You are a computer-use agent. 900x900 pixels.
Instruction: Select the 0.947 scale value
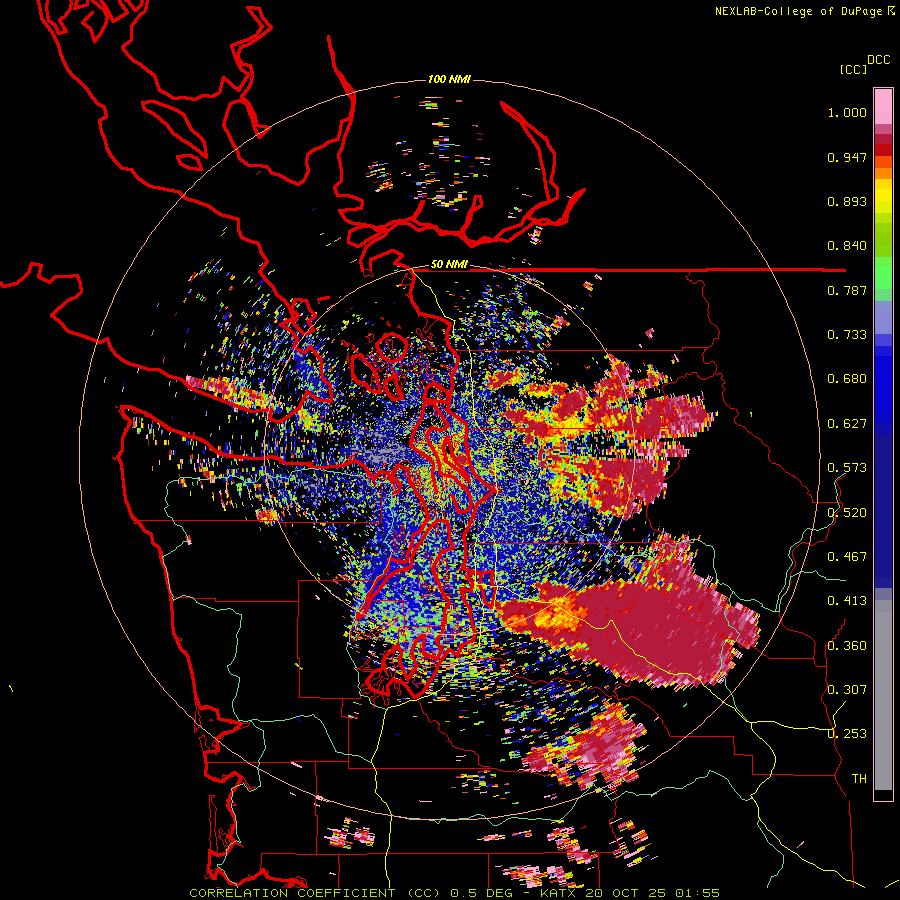click(x=847, y=157)
